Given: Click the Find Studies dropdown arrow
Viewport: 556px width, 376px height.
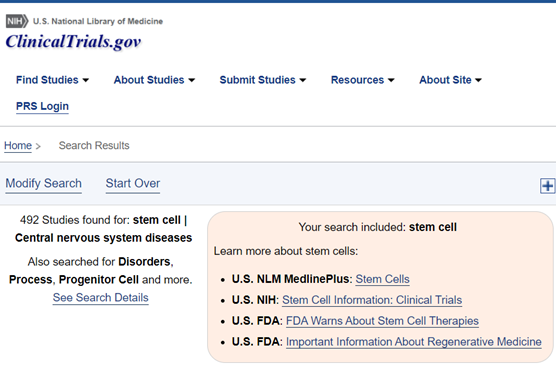Looking at the screenshot, I should coord(85,81).
